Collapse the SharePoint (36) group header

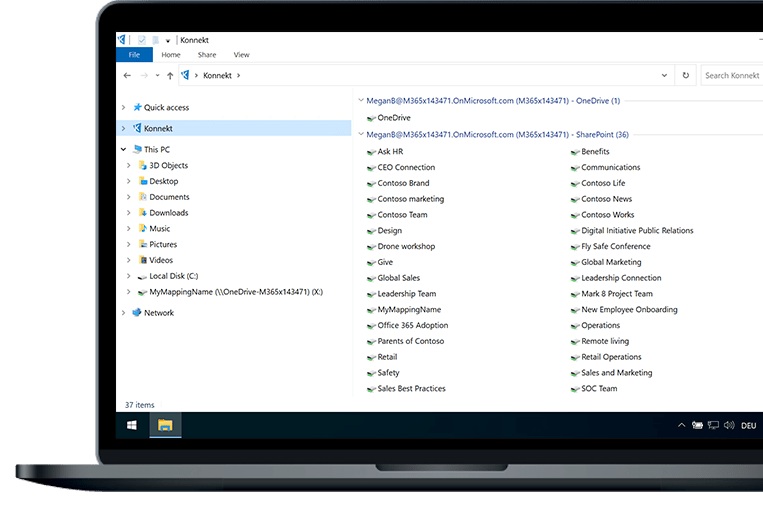(x=361, y=134)
